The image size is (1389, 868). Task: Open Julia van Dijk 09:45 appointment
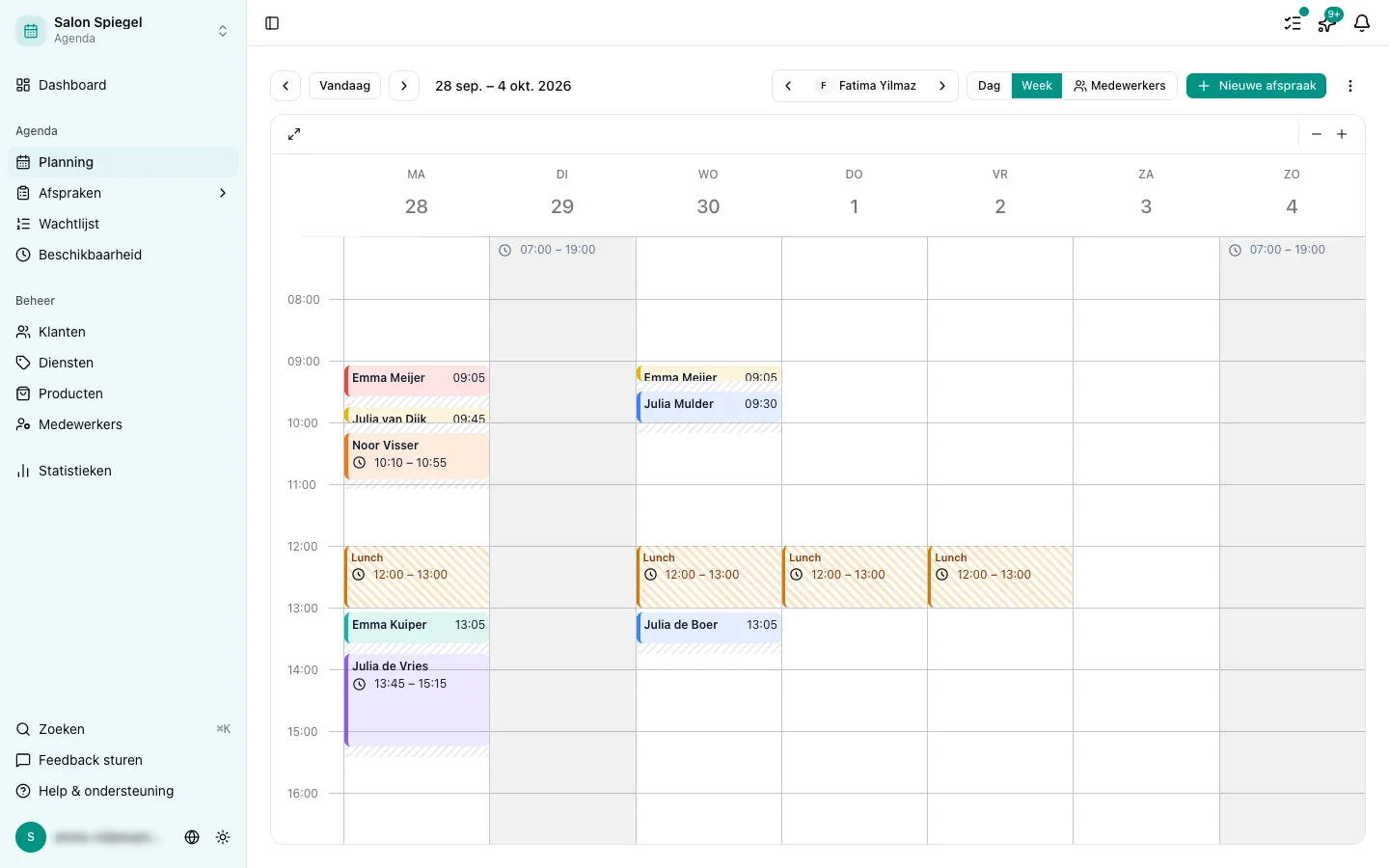click(x=417, y=417)
